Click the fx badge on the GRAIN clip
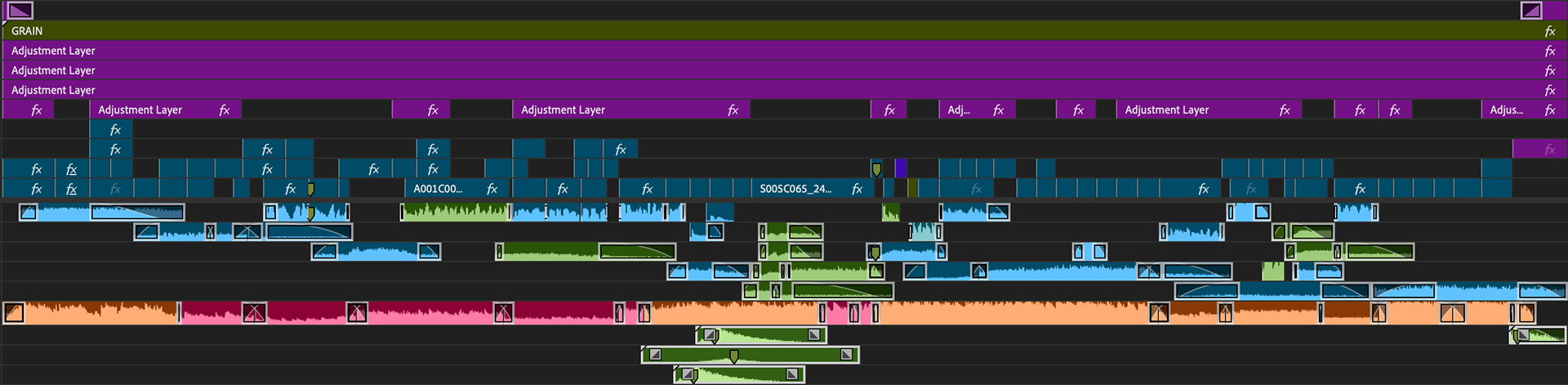1568x385 pixels. pyautogui.click(x=1549, y=31)
